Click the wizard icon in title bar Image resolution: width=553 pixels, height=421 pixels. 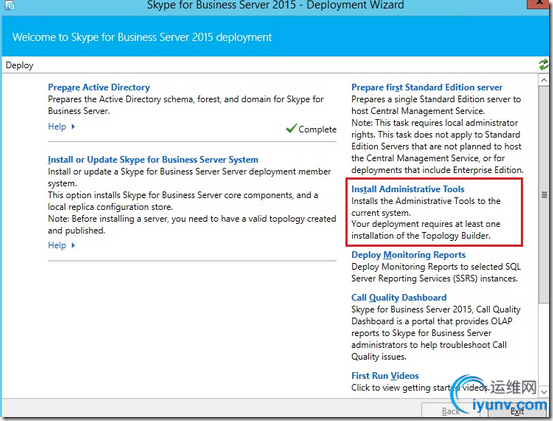click(x=9, y=5)
